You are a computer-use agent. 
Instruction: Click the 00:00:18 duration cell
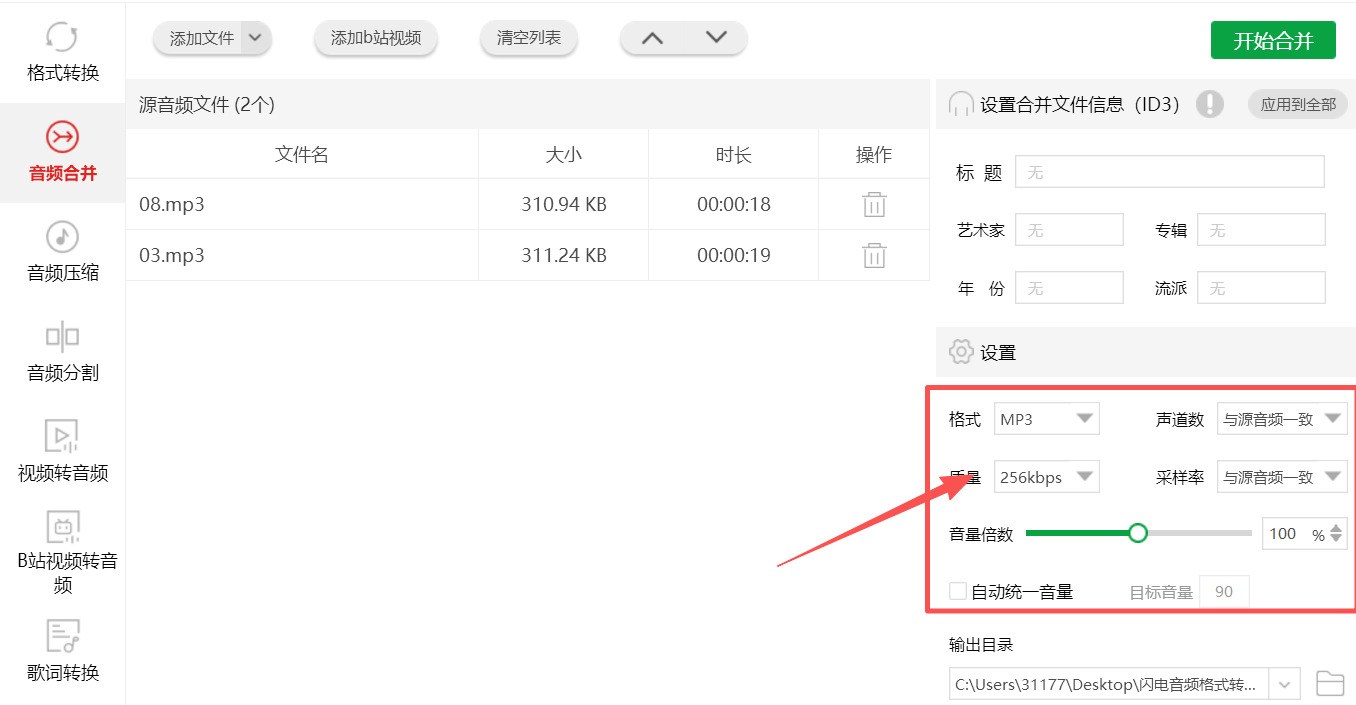[733, 205]
